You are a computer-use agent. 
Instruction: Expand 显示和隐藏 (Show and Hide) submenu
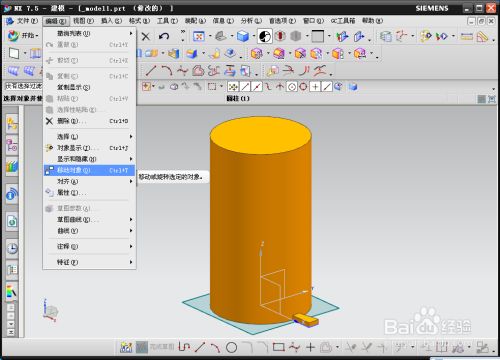(x=89, y=159)
